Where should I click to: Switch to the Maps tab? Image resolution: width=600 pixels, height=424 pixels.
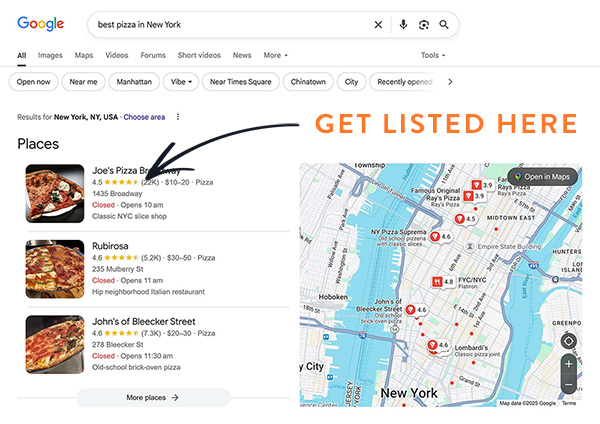pyautogui.click(x=84, y=55)
